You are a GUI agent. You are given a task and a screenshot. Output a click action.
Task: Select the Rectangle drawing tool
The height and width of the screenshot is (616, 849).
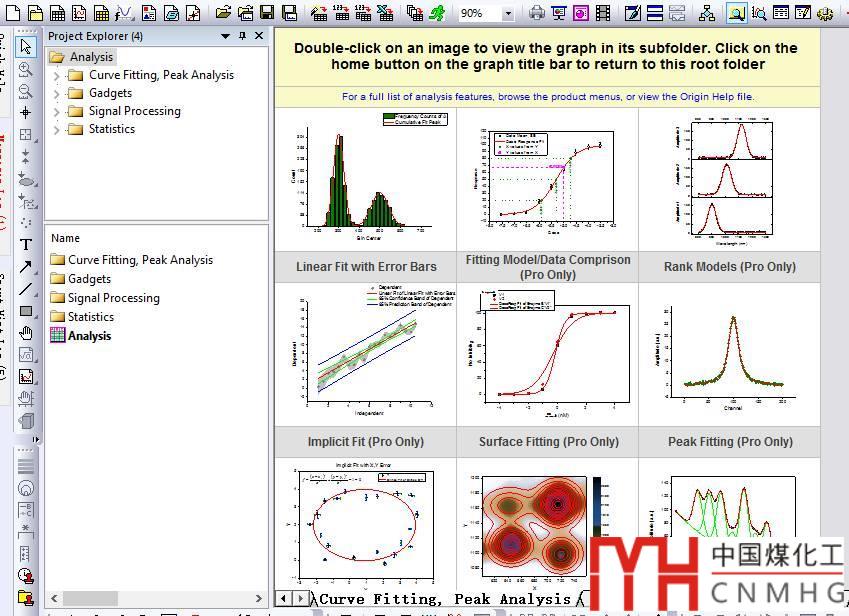click(x=25, y=311)
